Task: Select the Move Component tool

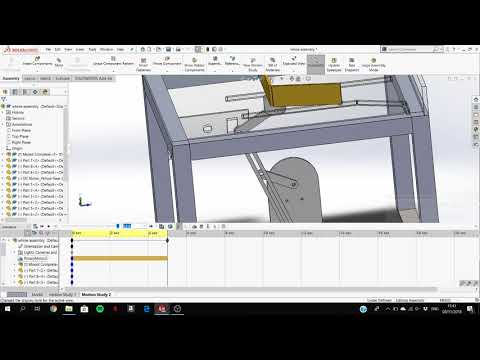Action: [x=167, y=61]
